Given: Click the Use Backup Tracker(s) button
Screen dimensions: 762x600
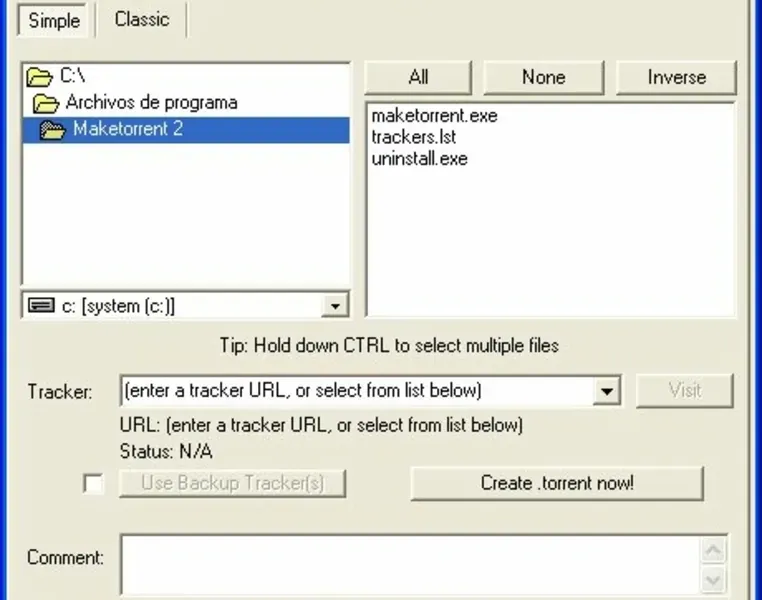Looking at the screenshot, I should click(232, 483).
